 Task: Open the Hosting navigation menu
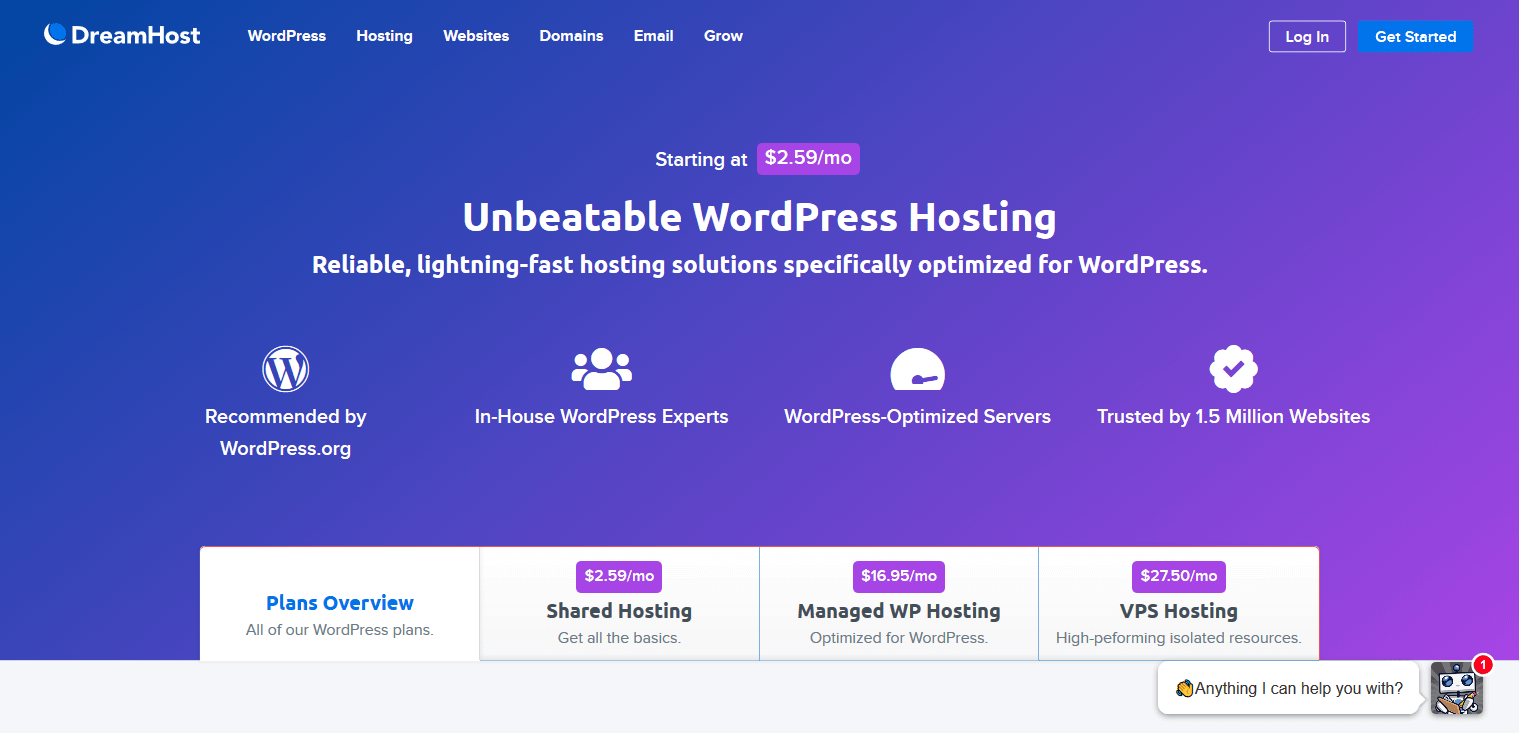[384, 36]
